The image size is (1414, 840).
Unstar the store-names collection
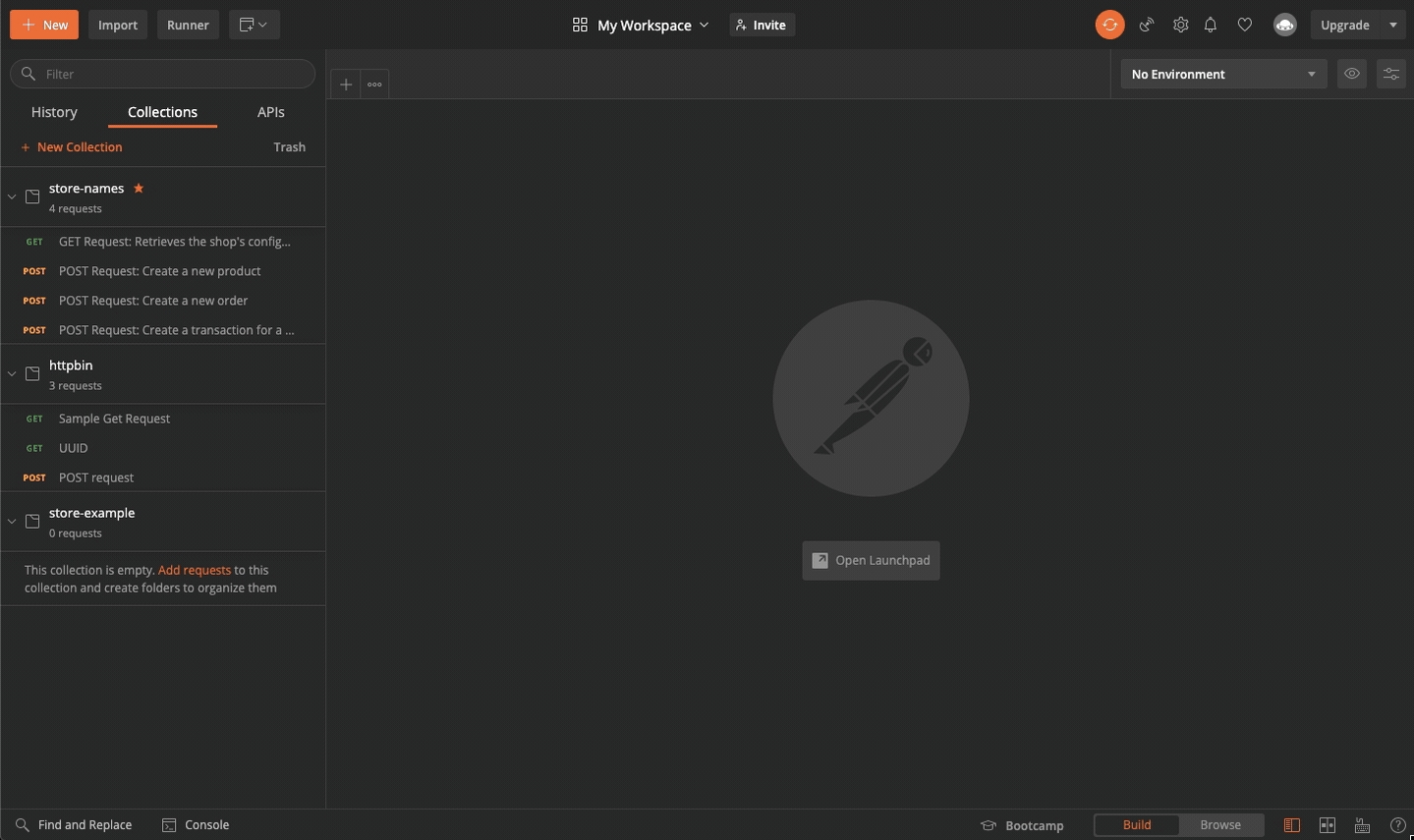[x=139, y=188]
